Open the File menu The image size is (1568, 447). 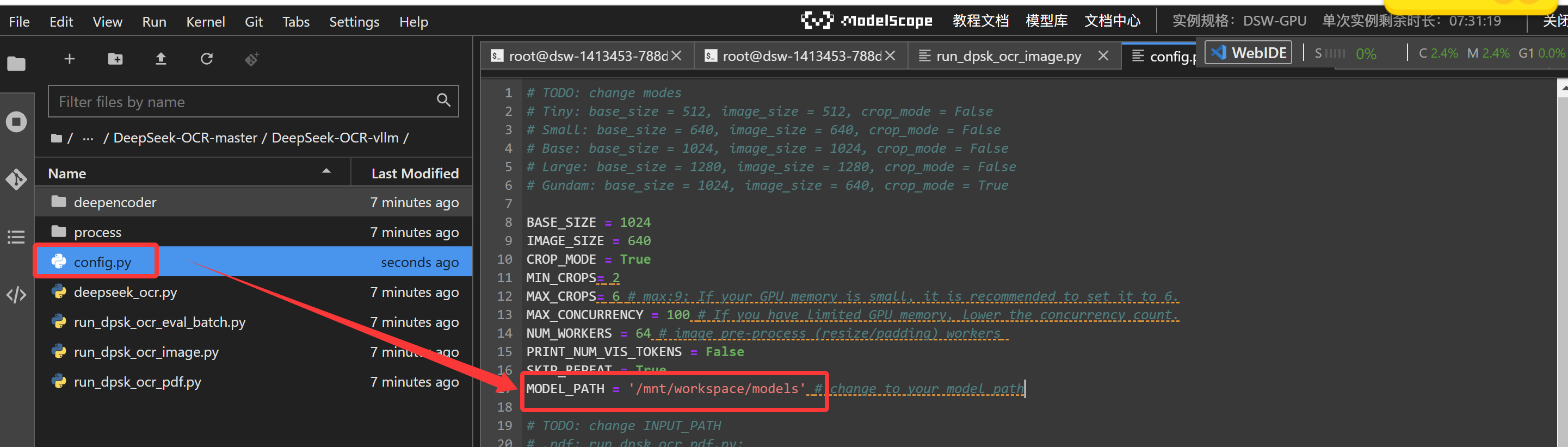pyautogui.click(x=20, y=22)
